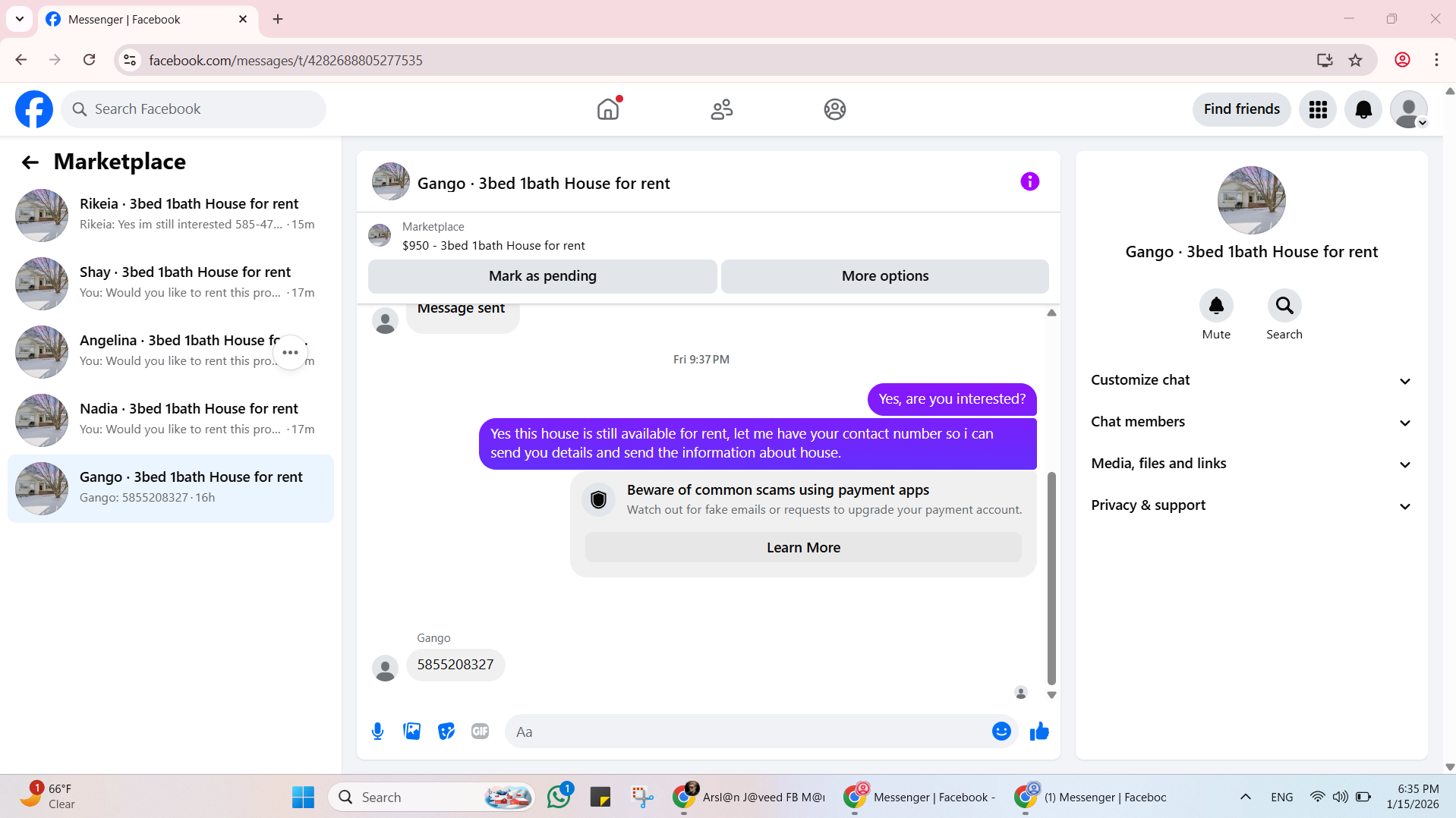The height and width of the screenshot is (818, 1456).
Task: Open Rikeia 3bed 1bath conversation
Action: (x=171, y=216)
